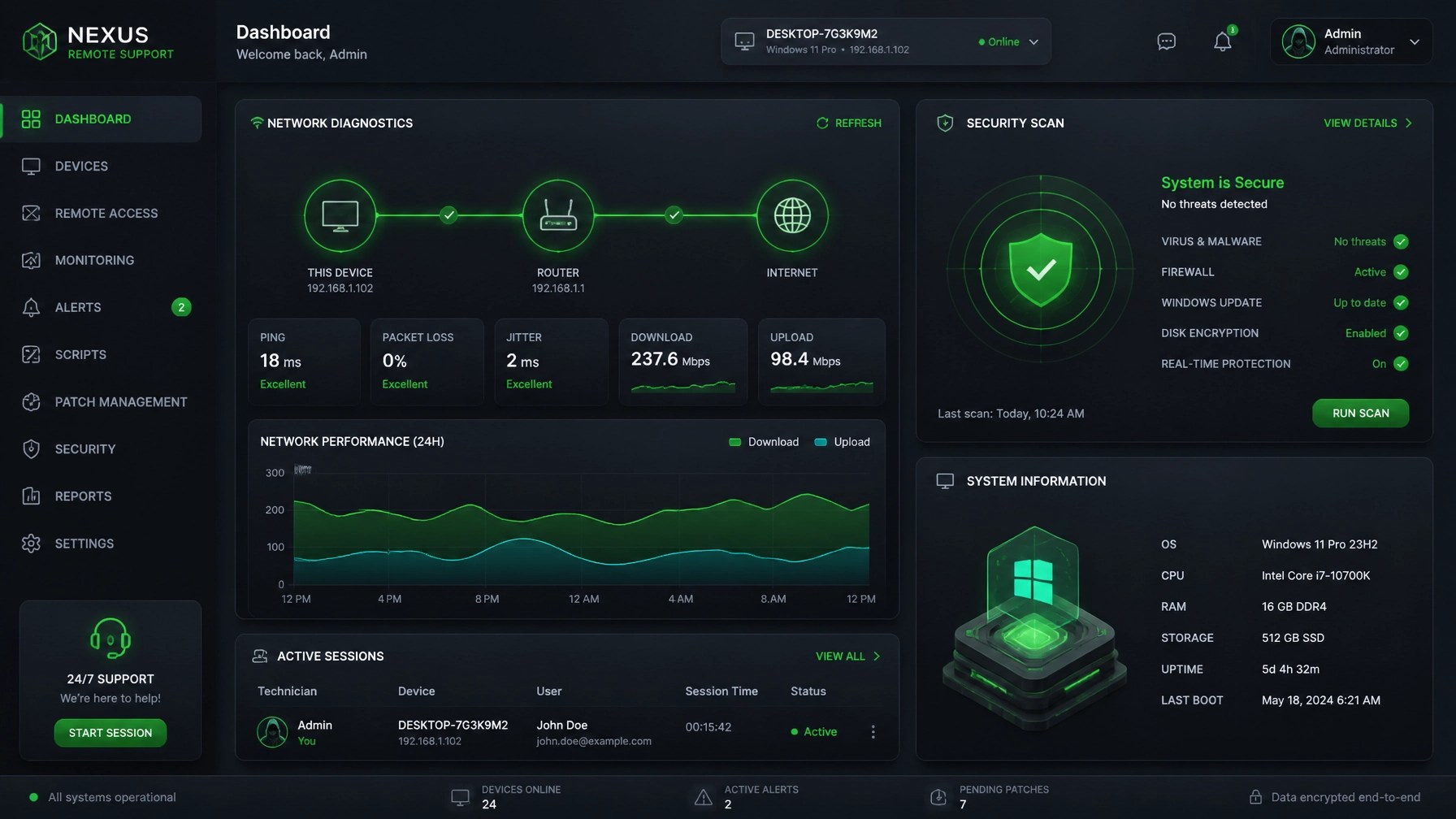Open the session row three-dot menu
This screenshot has height=819, width=1456.
click(x=873, y=732)
